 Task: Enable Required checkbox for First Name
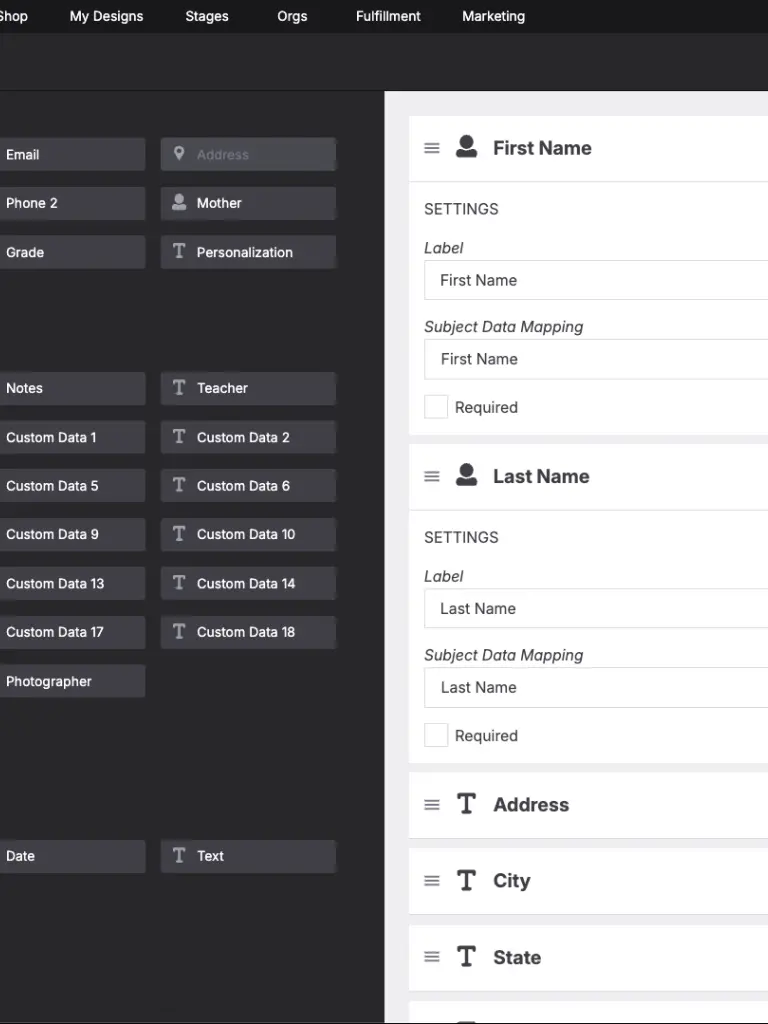[436, 407]
